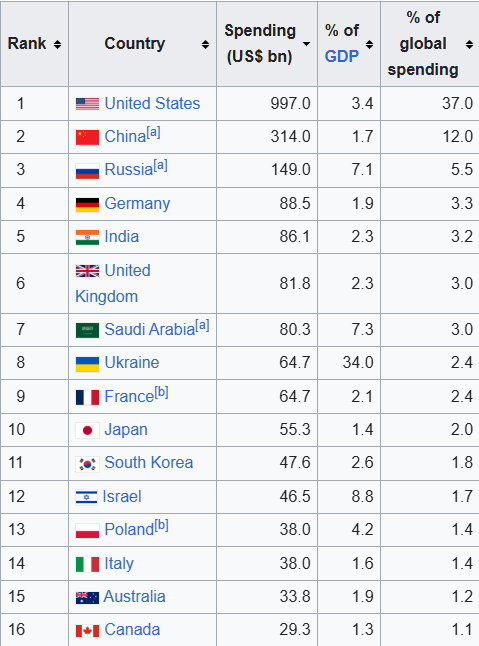
Task: Sort table by Rank column arrows
Action: pos(57,44)
